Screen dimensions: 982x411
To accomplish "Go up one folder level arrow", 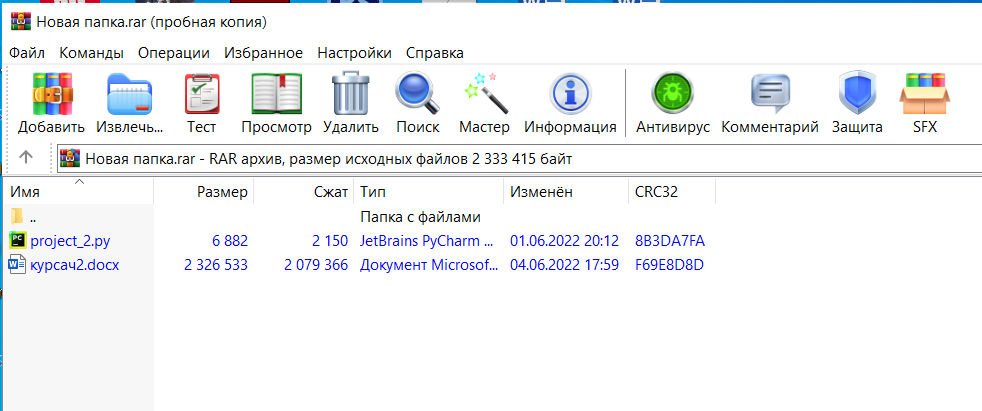I will (26, 157).
